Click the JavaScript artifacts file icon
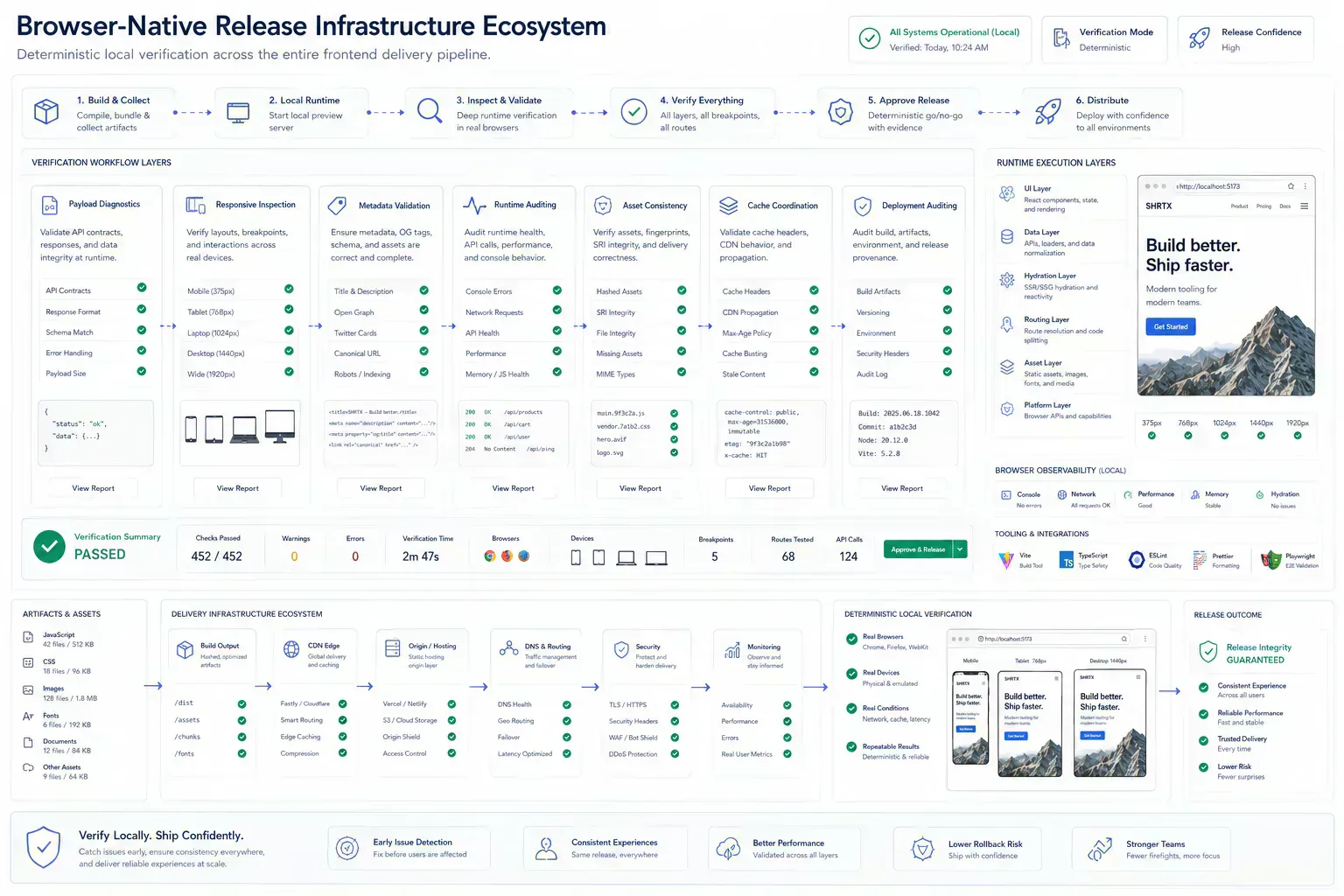This screenshot has width=1344, height=896. coord(28,639)
